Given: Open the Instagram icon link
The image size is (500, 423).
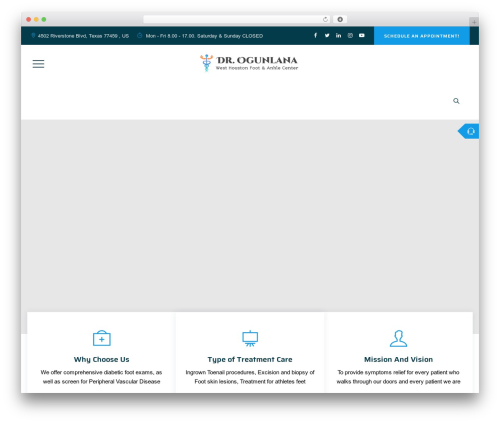Looking at the screenshot, I should (350, 35).
